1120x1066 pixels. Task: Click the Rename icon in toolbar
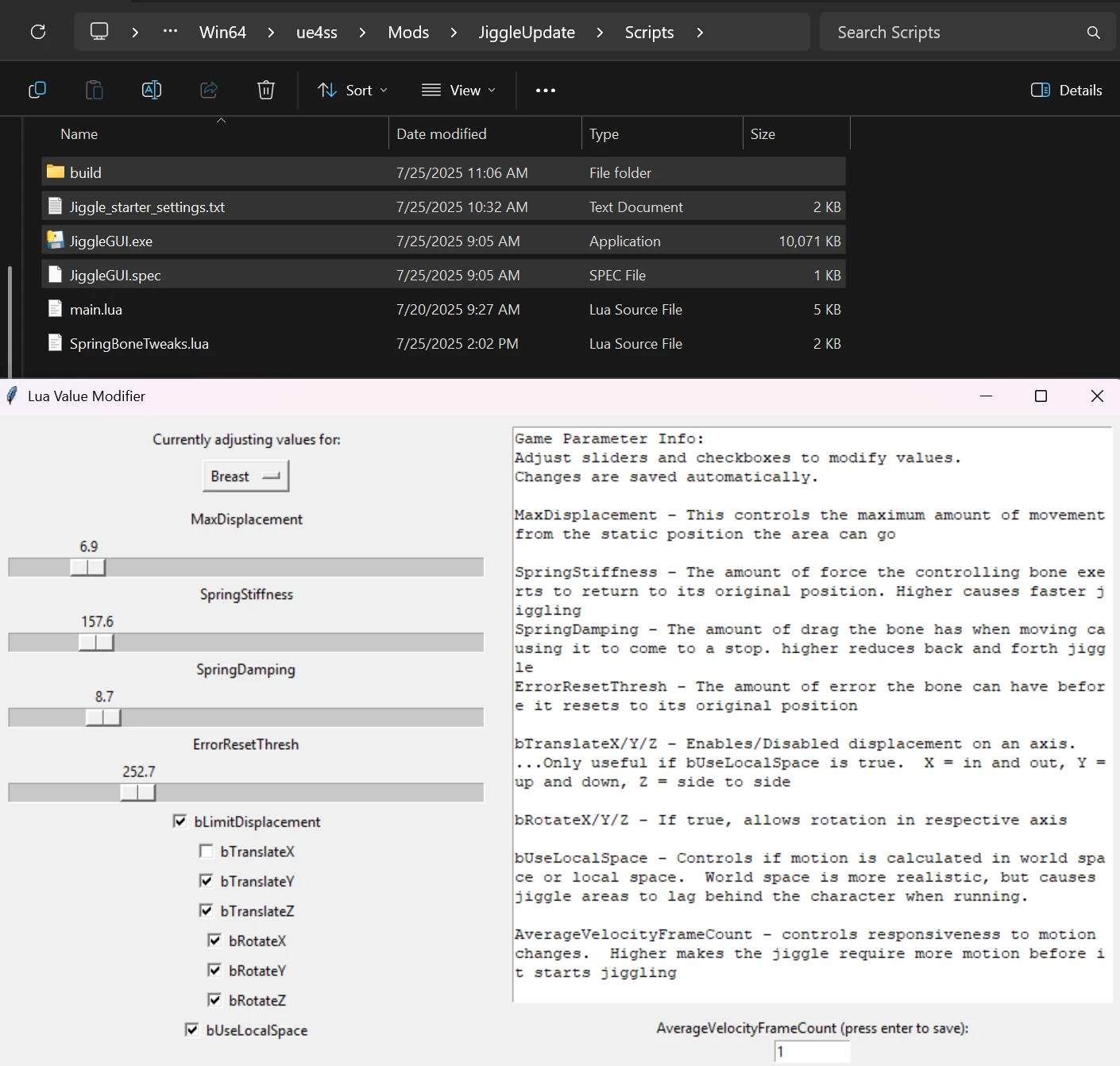pyautogui.click(x=151, y=91)
